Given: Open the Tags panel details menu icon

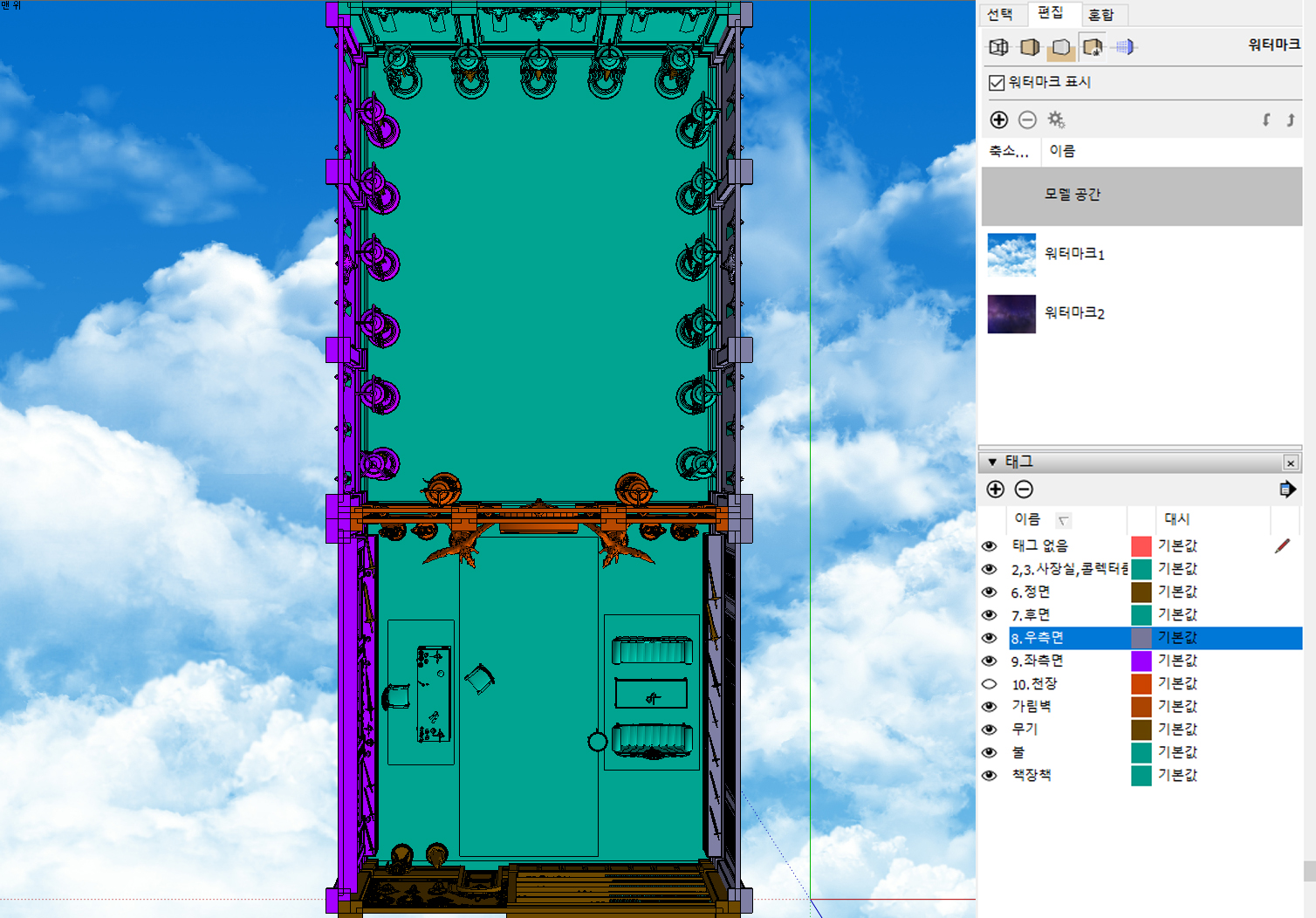Looking at the screenshot, I should tap(1287, 490).
